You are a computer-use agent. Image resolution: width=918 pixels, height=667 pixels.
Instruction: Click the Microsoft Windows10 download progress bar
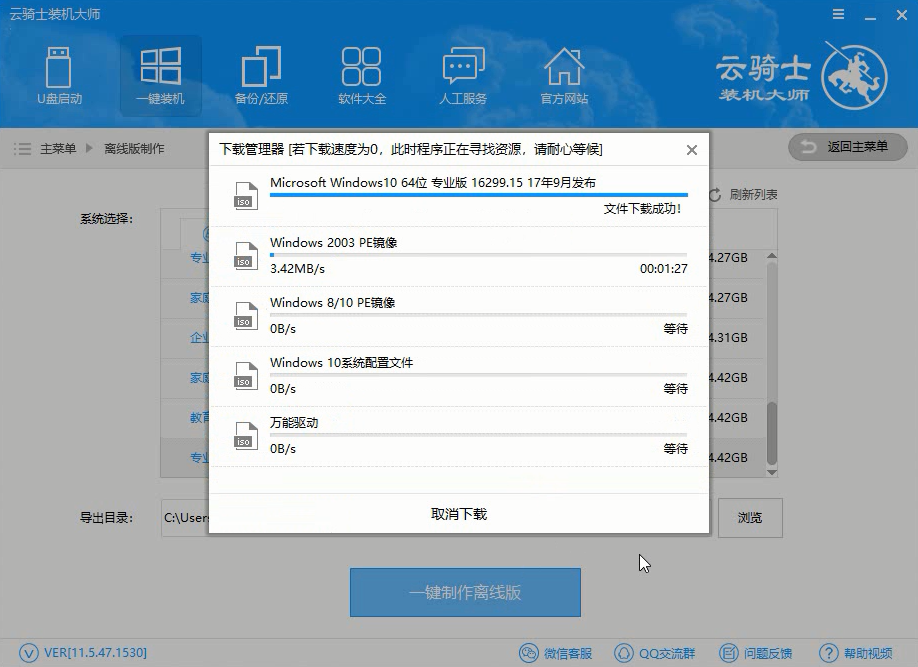(478, 194)
